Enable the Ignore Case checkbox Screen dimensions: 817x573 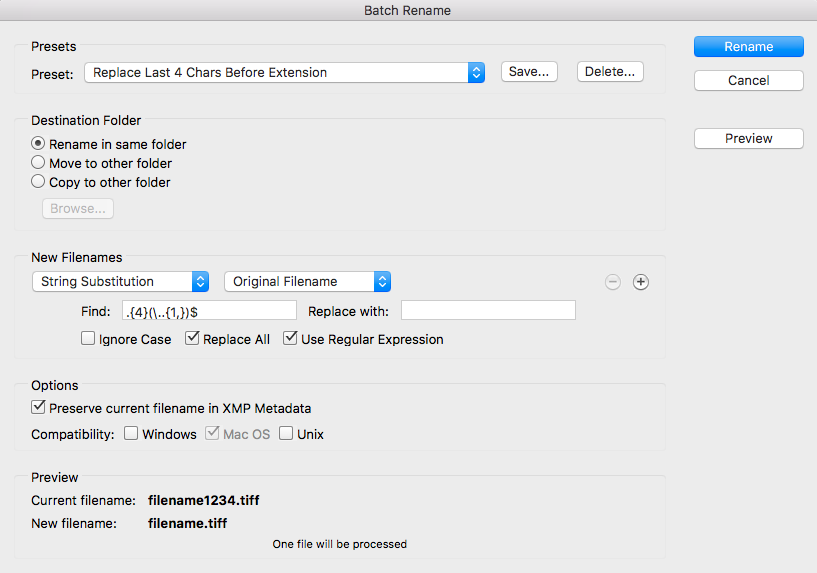(x=89, y=339)
